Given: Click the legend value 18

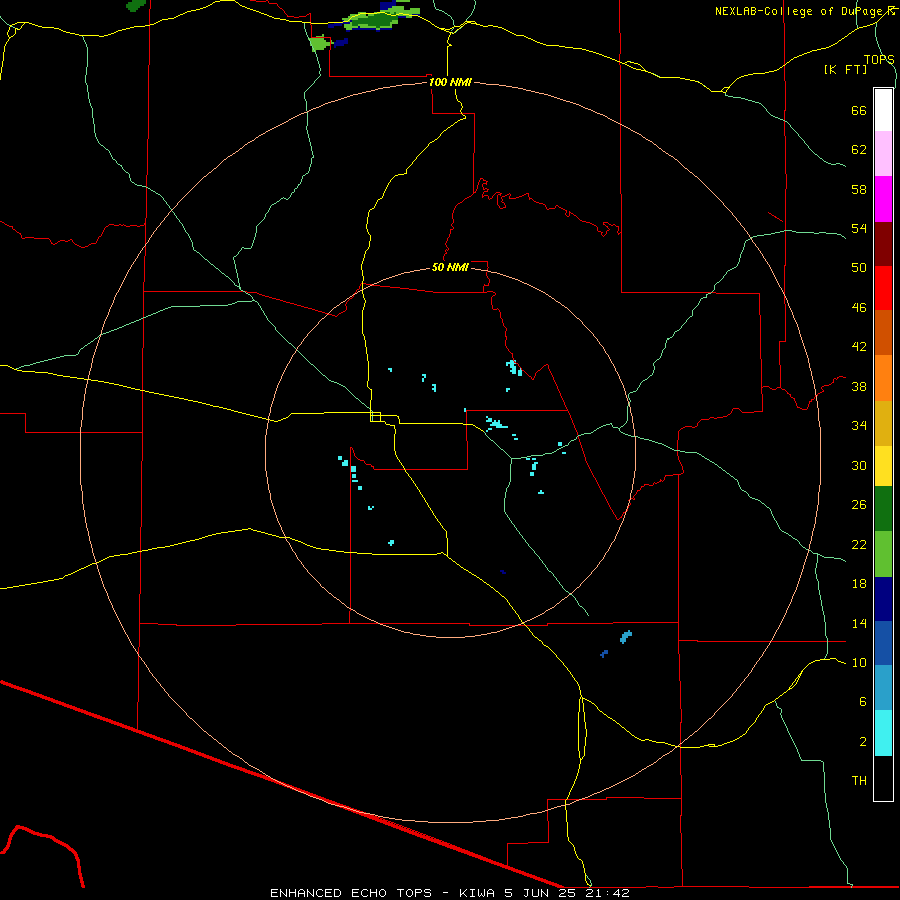Looking at the screenshot, I should 859,584.
